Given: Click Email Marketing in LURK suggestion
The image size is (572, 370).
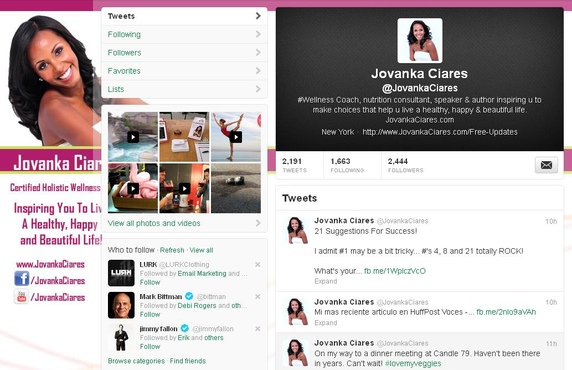Looking at the screenshot, I should [202, 274].
